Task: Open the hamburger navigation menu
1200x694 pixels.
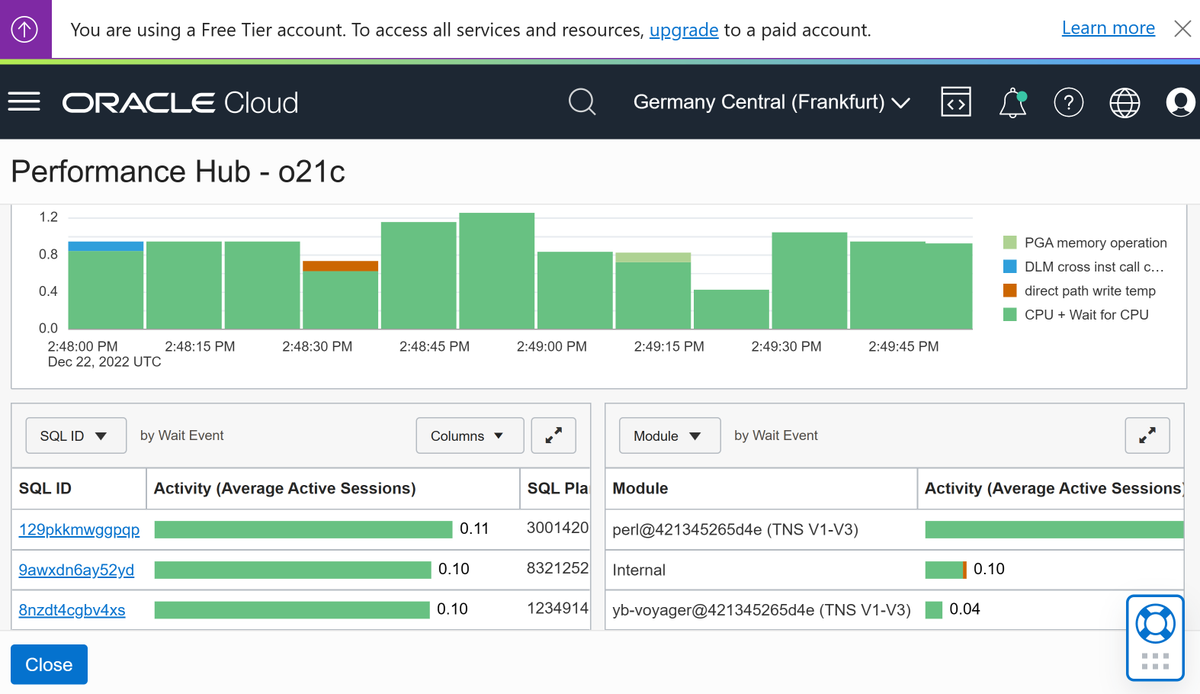Action: point(24,102)
